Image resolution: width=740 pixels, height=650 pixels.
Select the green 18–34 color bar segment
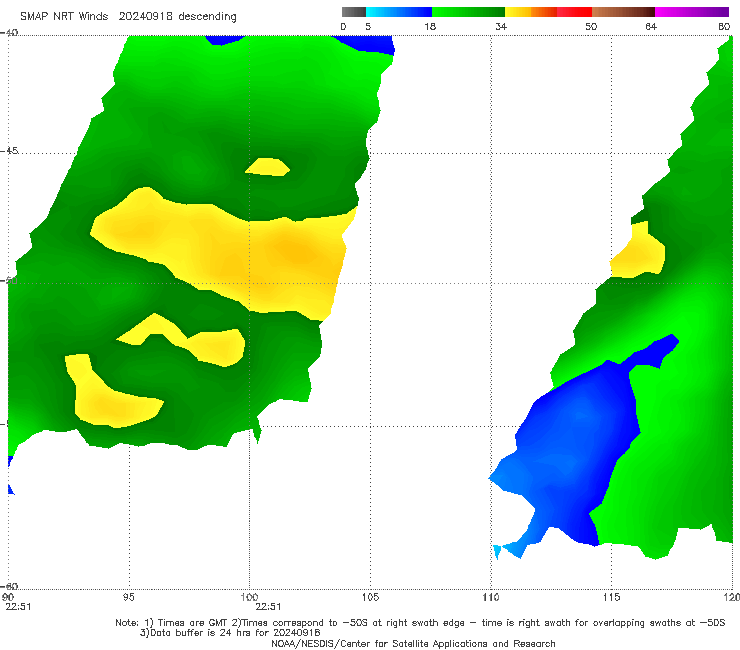[468, 12]
